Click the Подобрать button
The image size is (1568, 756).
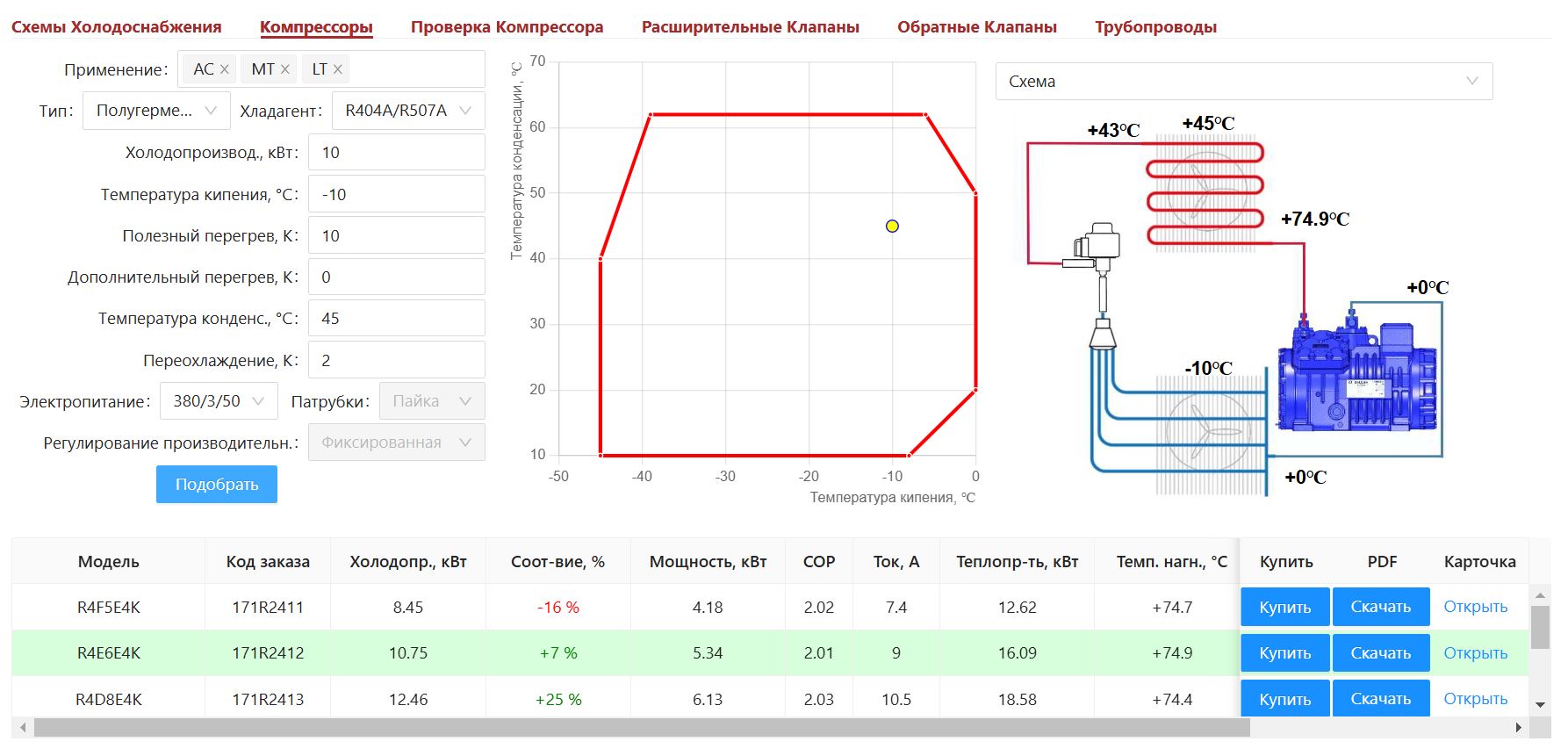(x=217, y=485)
